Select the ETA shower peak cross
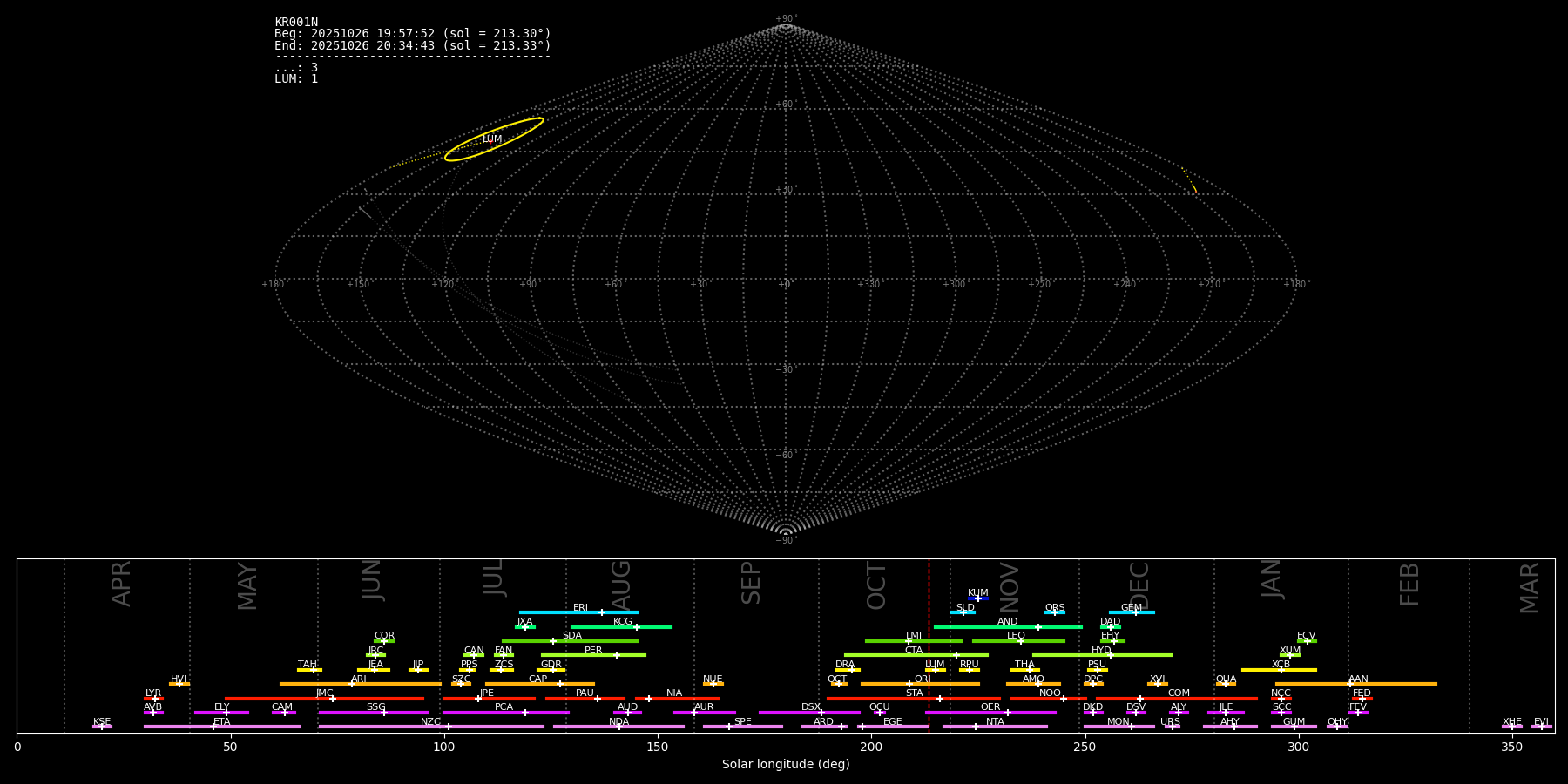1568x784 pixels. click(213, 727)
